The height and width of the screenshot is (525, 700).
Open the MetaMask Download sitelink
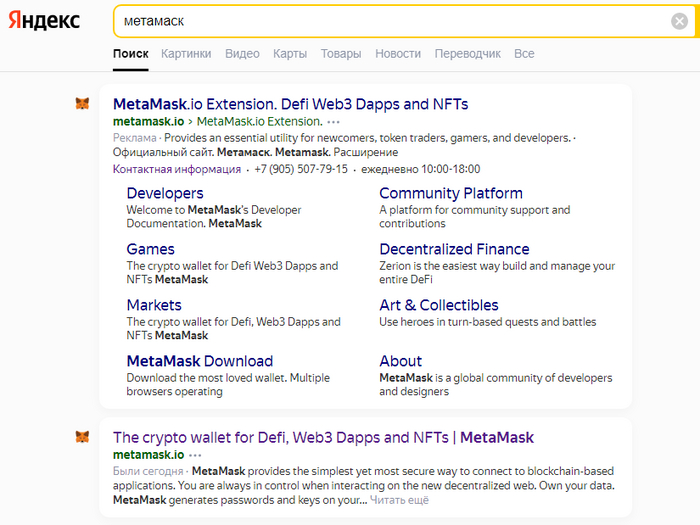(x=200, y=361)
